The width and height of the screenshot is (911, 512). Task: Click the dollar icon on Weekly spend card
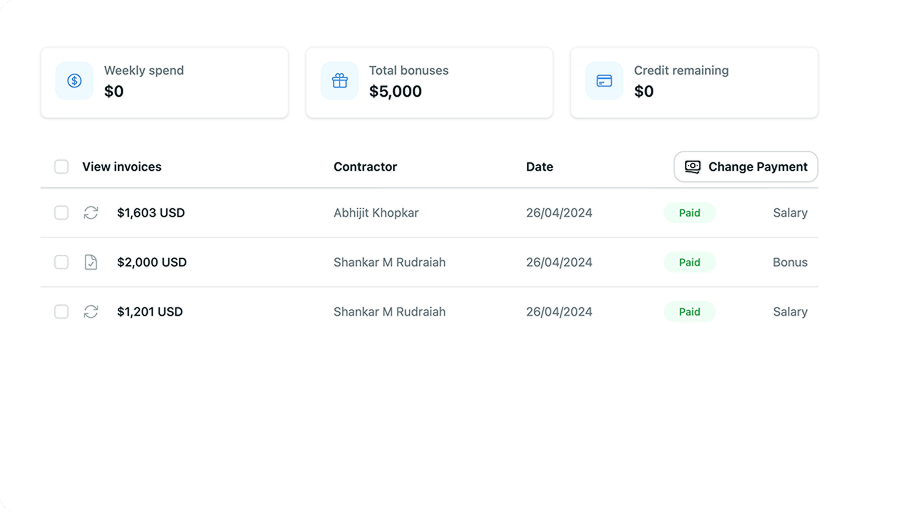74,81
